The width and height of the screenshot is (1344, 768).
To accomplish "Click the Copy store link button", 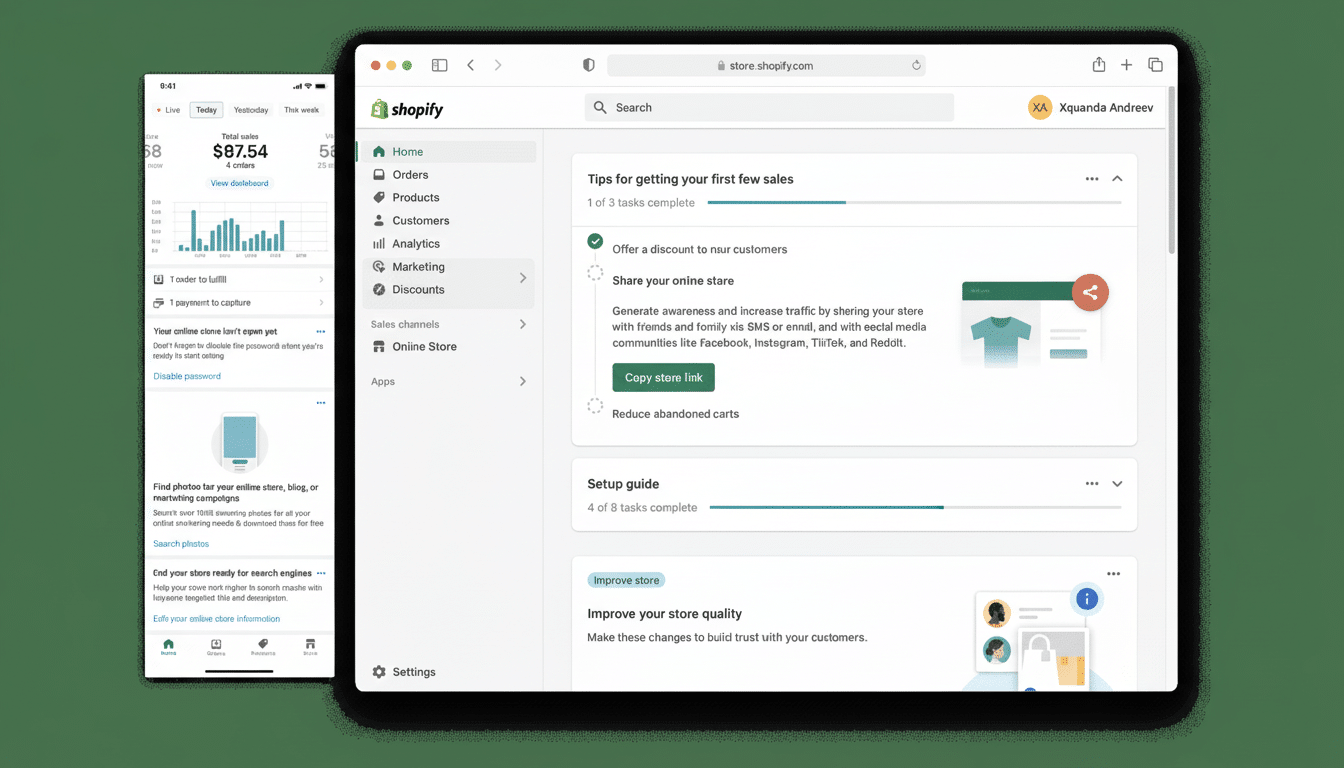I will point(663,377).
